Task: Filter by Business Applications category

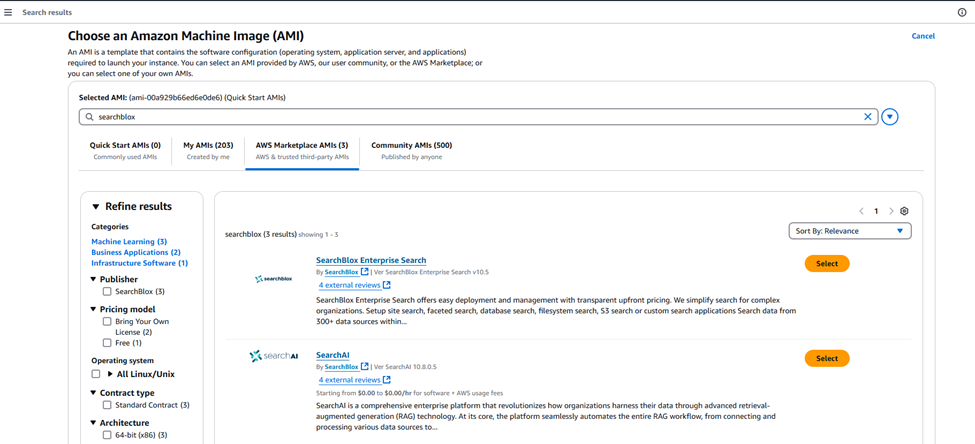Action: point(136,252)
